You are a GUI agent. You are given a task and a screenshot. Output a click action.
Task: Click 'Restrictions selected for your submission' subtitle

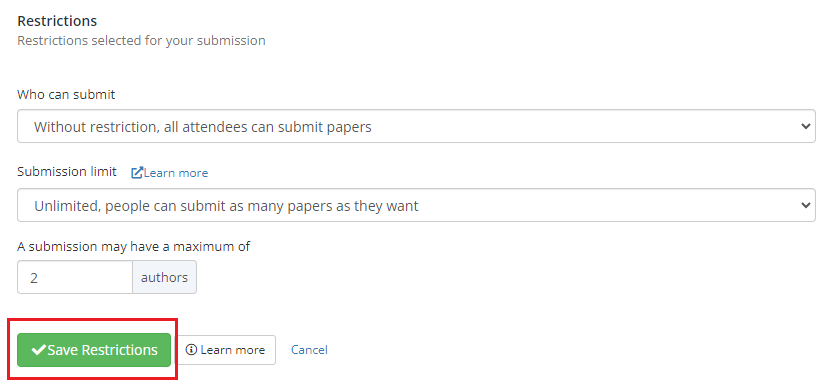141,40
